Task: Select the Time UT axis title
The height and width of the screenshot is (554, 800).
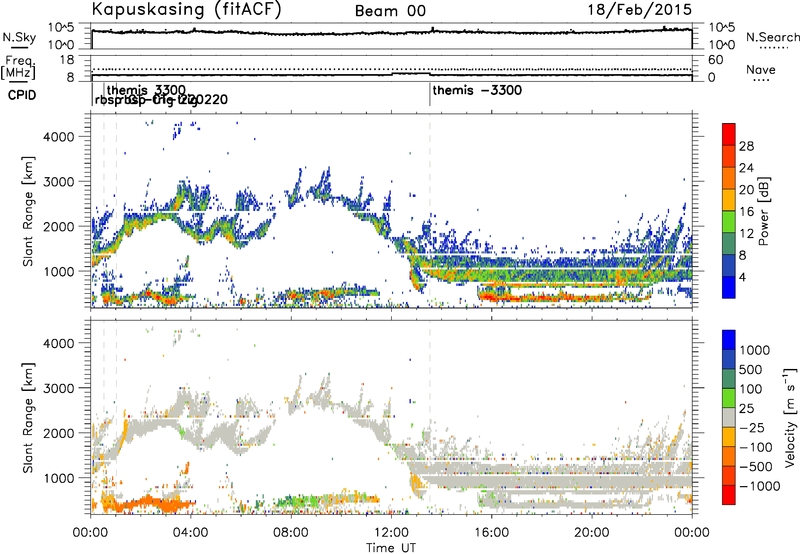Action: (391, 548)
